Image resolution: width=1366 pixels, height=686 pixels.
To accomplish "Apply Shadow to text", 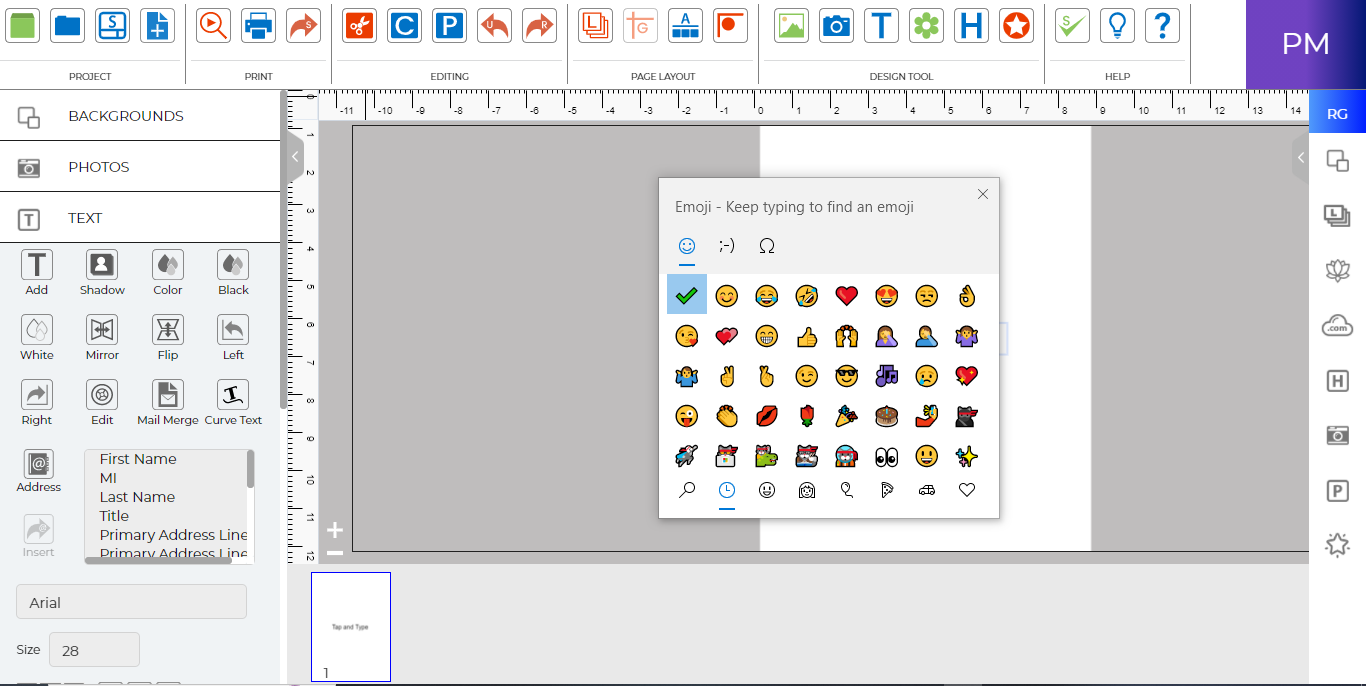I will coord(102,273).
